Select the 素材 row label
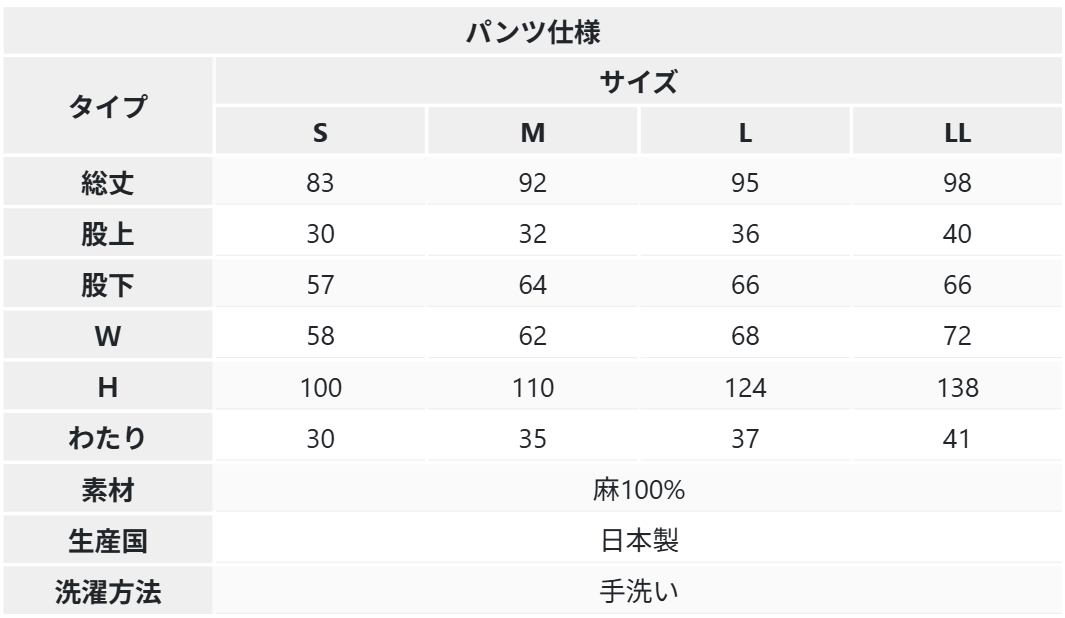This screenshot has height=618, width=1065. [x=107, y=491]
